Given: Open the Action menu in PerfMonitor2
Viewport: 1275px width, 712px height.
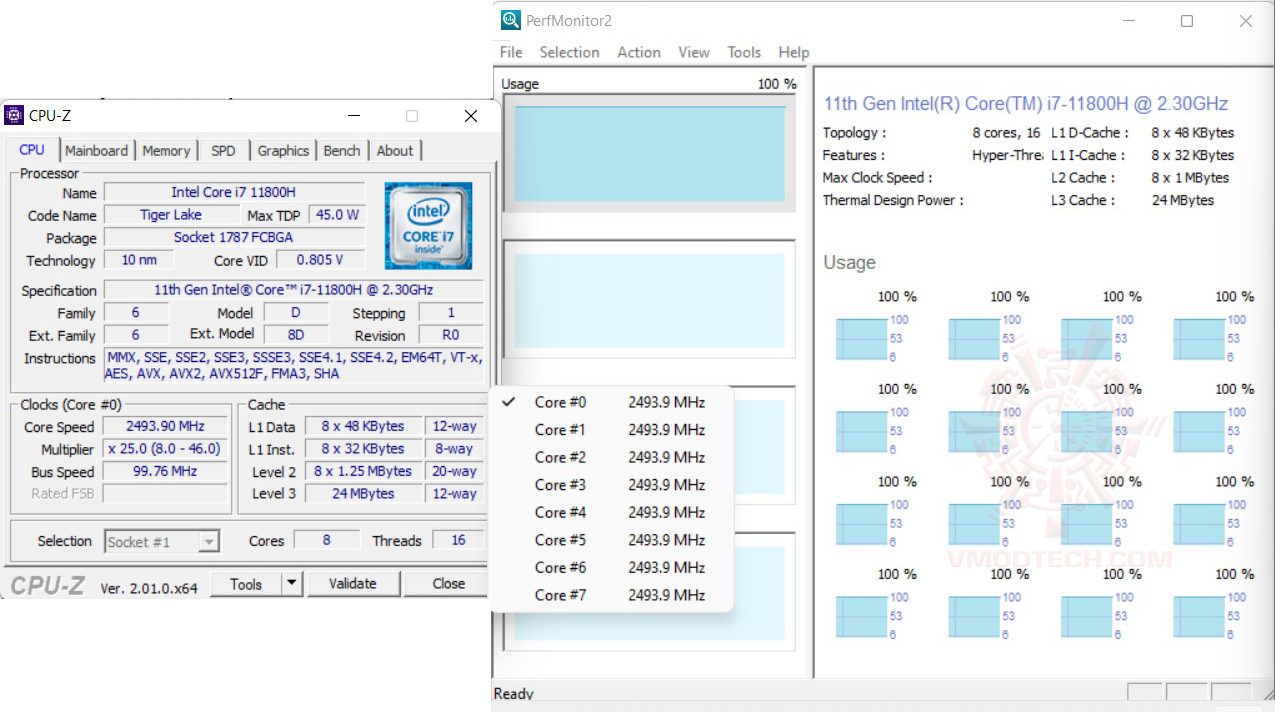Looking at the screenshot, I should (639, 52).
